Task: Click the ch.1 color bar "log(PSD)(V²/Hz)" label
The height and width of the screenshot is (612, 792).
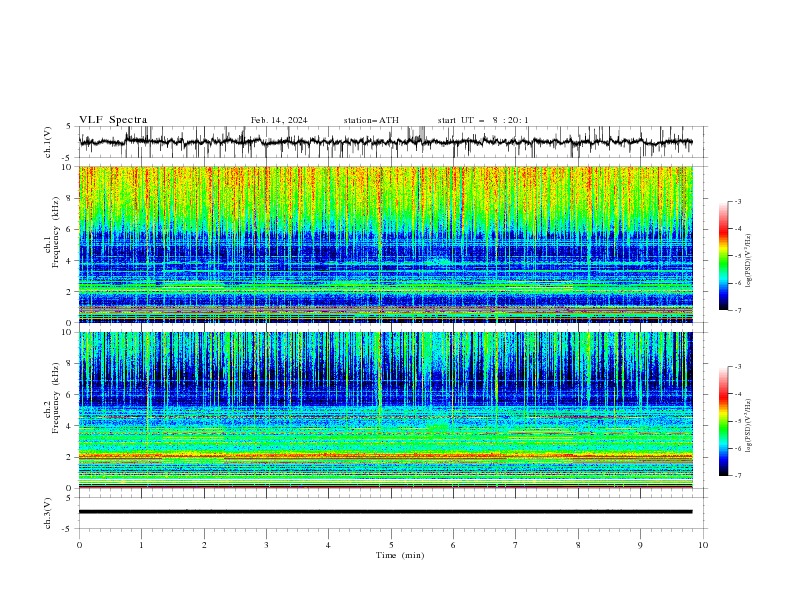Action: coord(748,261)
